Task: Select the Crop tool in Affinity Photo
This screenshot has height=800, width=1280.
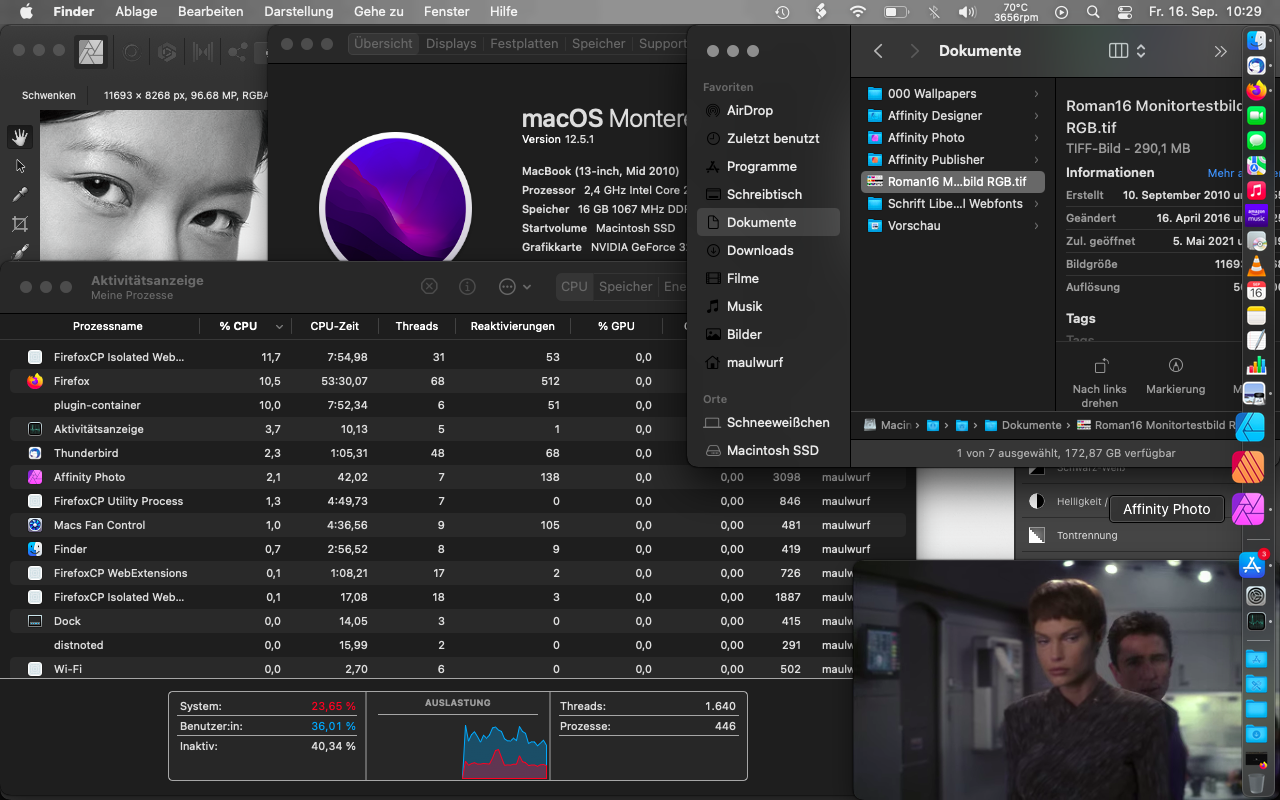Action: coord(20,223)
